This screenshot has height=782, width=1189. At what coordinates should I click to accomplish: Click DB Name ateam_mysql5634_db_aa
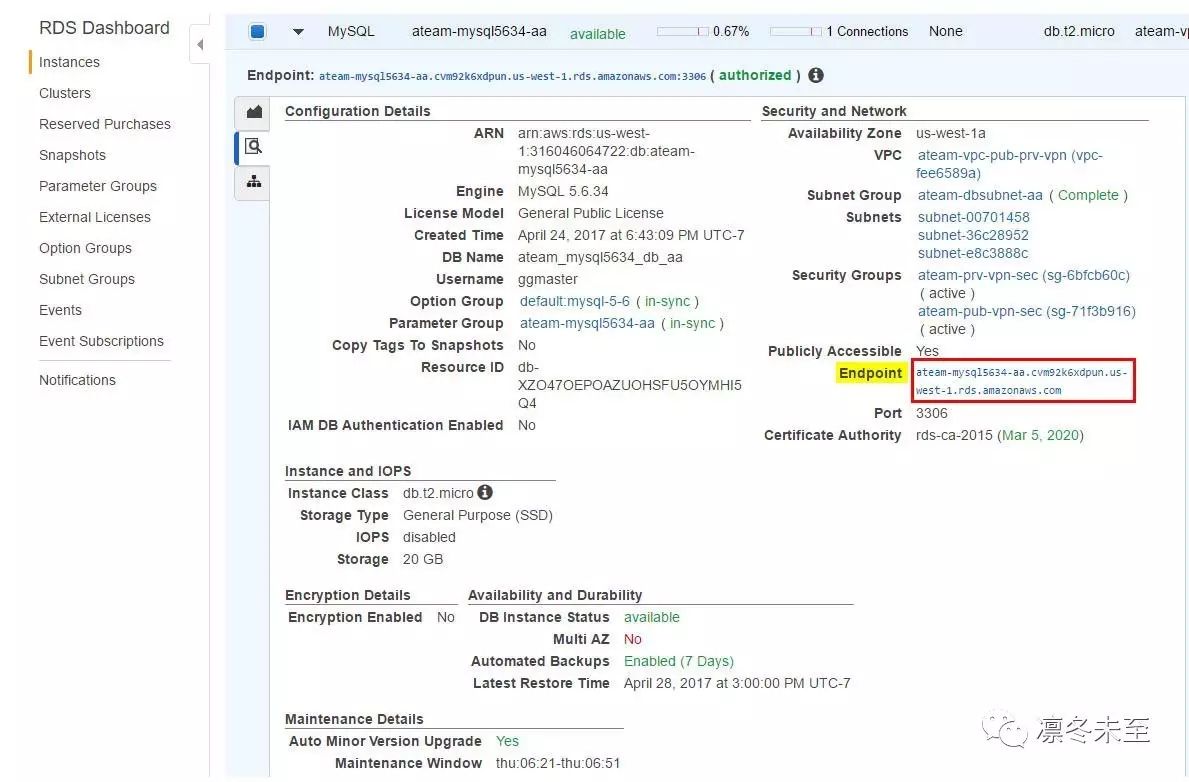[600, 258]
